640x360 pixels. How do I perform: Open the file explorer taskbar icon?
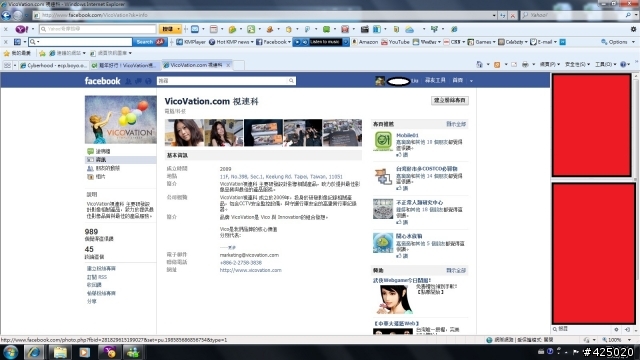point(60,352)
